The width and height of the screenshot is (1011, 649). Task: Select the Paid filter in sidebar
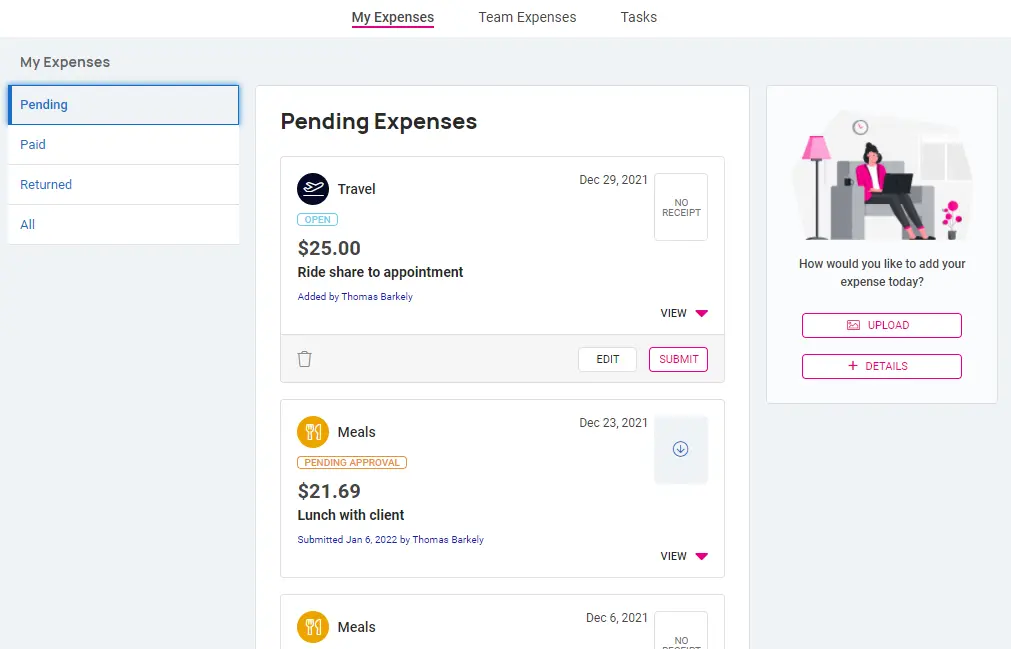click(x=33, y=144)
